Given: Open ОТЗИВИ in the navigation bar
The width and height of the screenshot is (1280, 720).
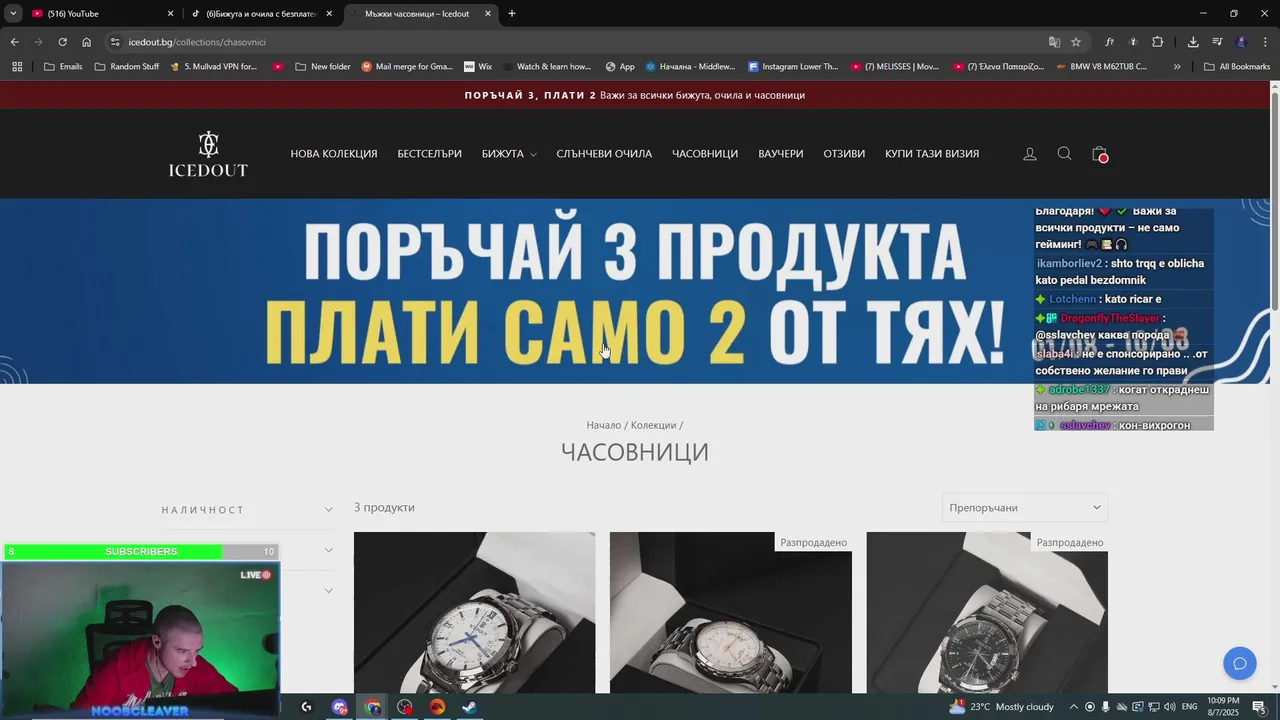Looking at the screenshot, I should [x=844, y=154].
